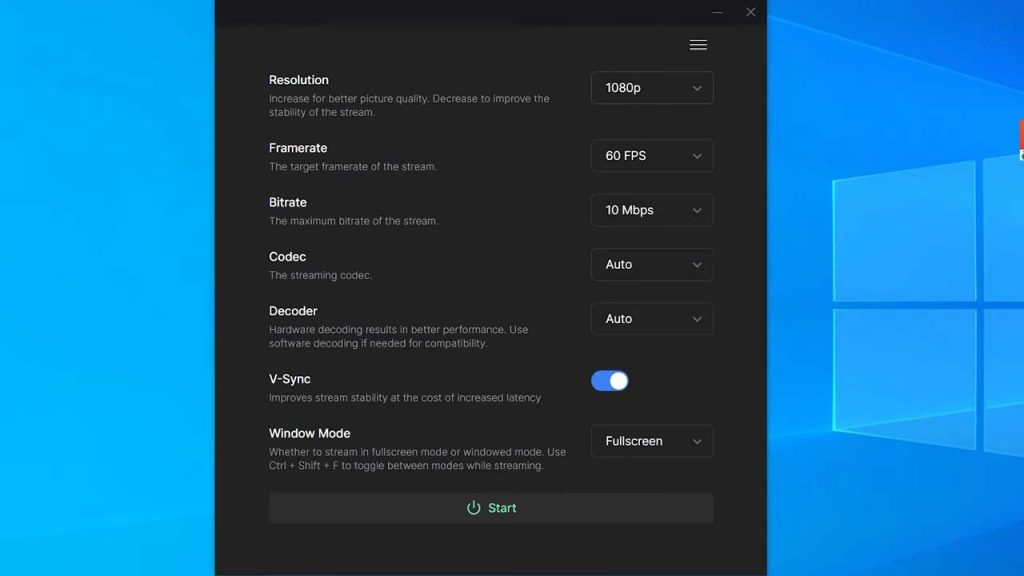Image resolution: width=1024 pixels, height=576 pixels.
Task: Click the Window Mode setting label
Action: [310, 433]
